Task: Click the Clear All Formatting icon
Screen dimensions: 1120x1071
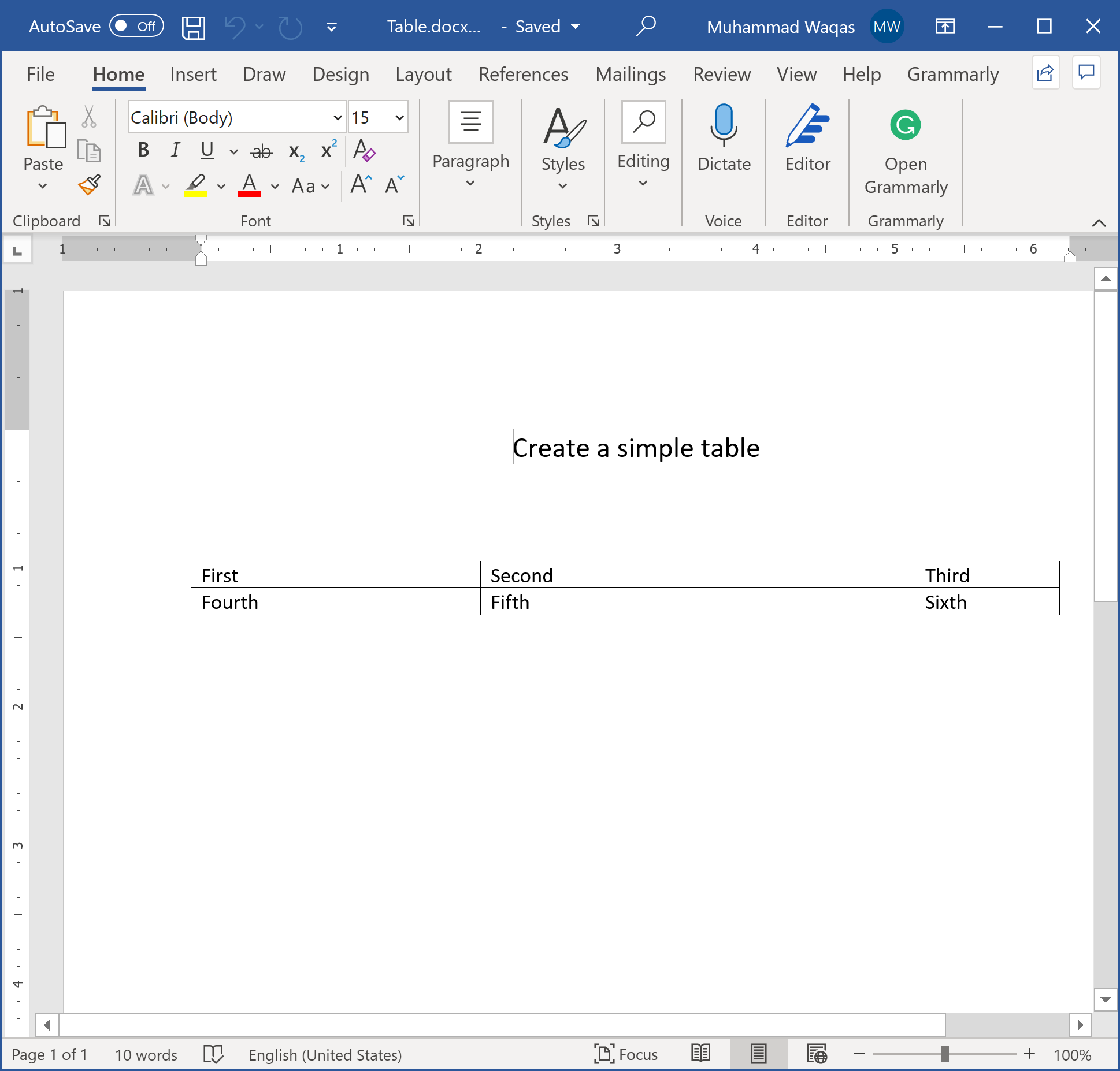Action: [x=364, y=151]
